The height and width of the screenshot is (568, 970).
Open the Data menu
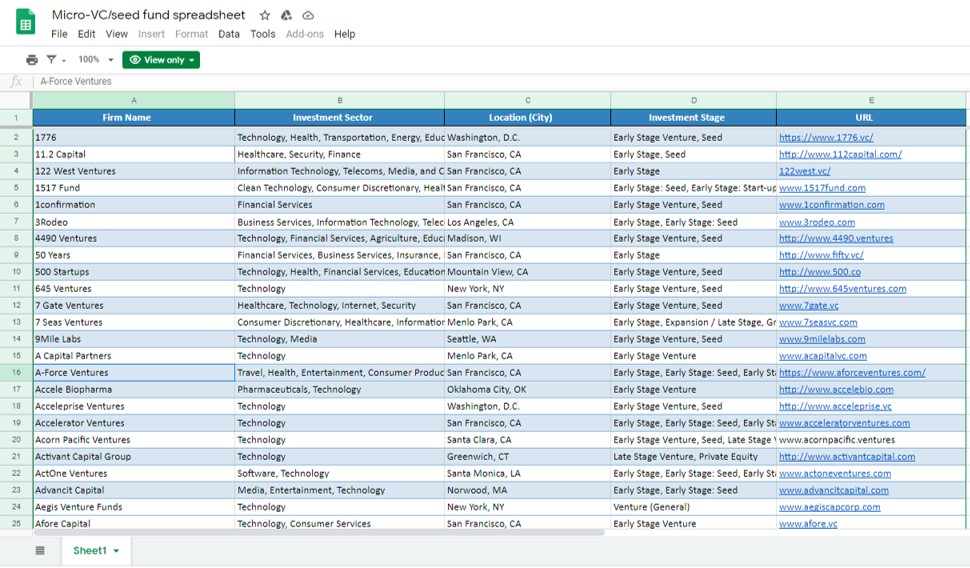229,34
